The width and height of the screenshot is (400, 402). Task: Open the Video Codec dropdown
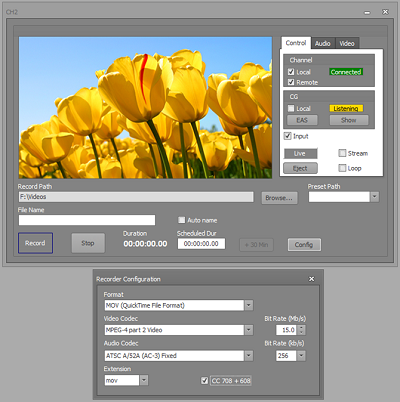pos(249,330)
